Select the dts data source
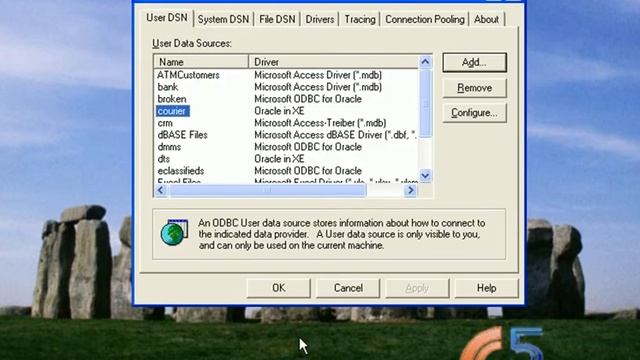Viewport: 640px width, 360px height. coord(164,159)
